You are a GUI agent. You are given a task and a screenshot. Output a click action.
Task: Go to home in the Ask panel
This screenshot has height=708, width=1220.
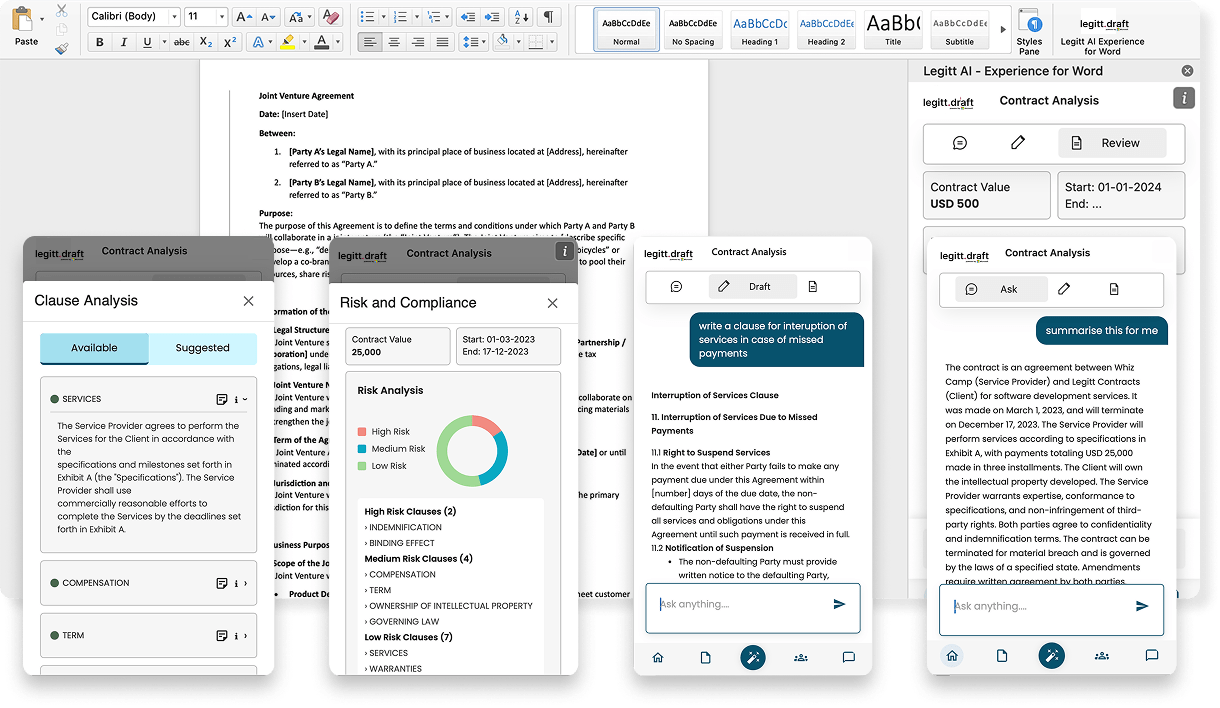[952, 656]
